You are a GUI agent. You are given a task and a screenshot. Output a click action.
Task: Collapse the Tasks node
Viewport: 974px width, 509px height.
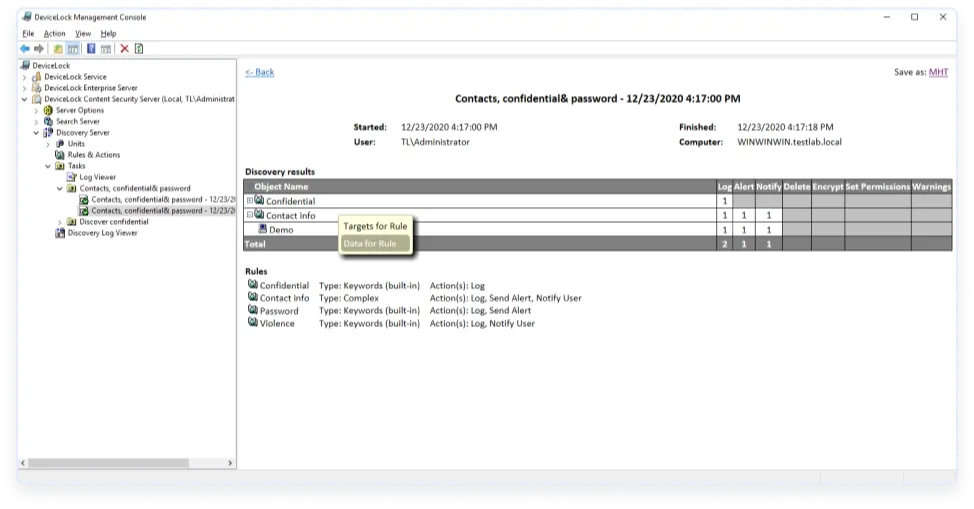(x=48, y=167)
